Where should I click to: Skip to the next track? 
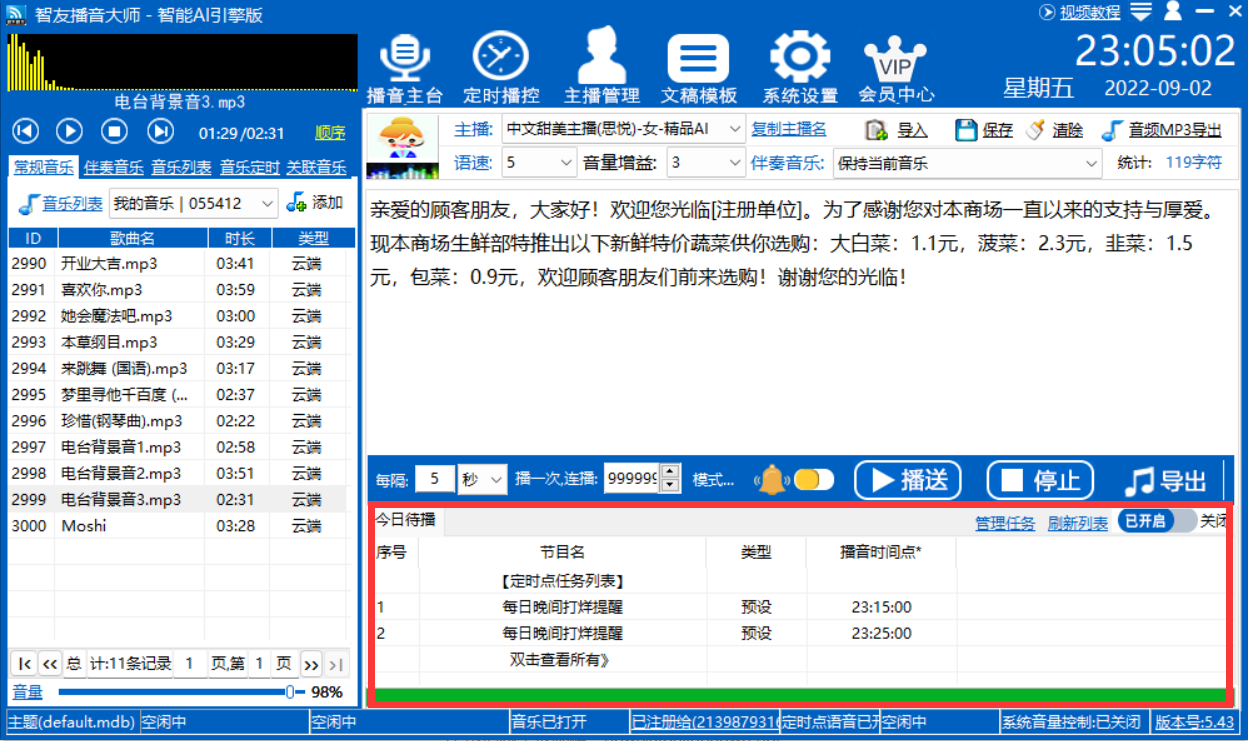160,131
